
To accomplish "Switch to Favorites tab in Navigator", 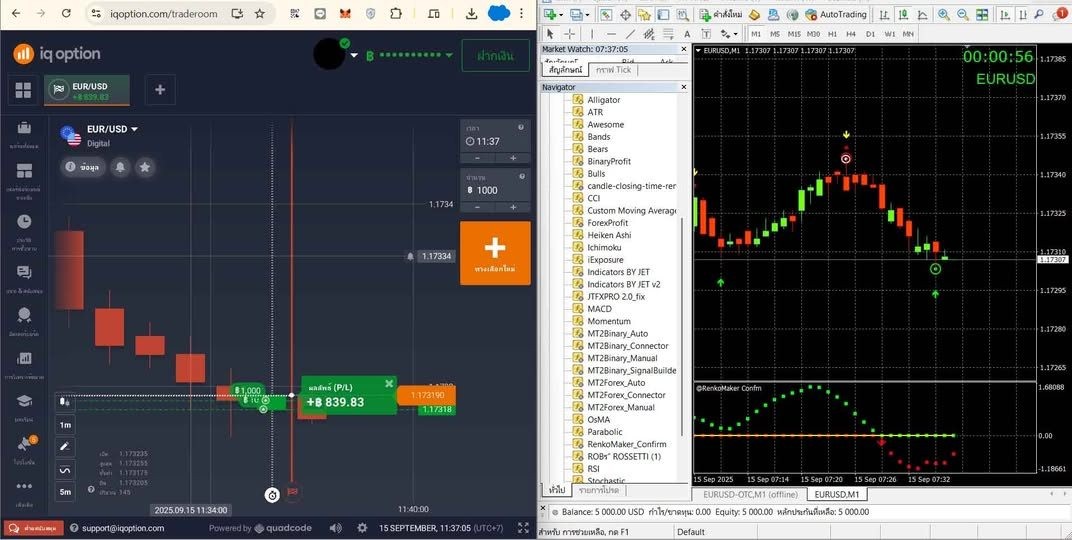I will click(598, 490).
